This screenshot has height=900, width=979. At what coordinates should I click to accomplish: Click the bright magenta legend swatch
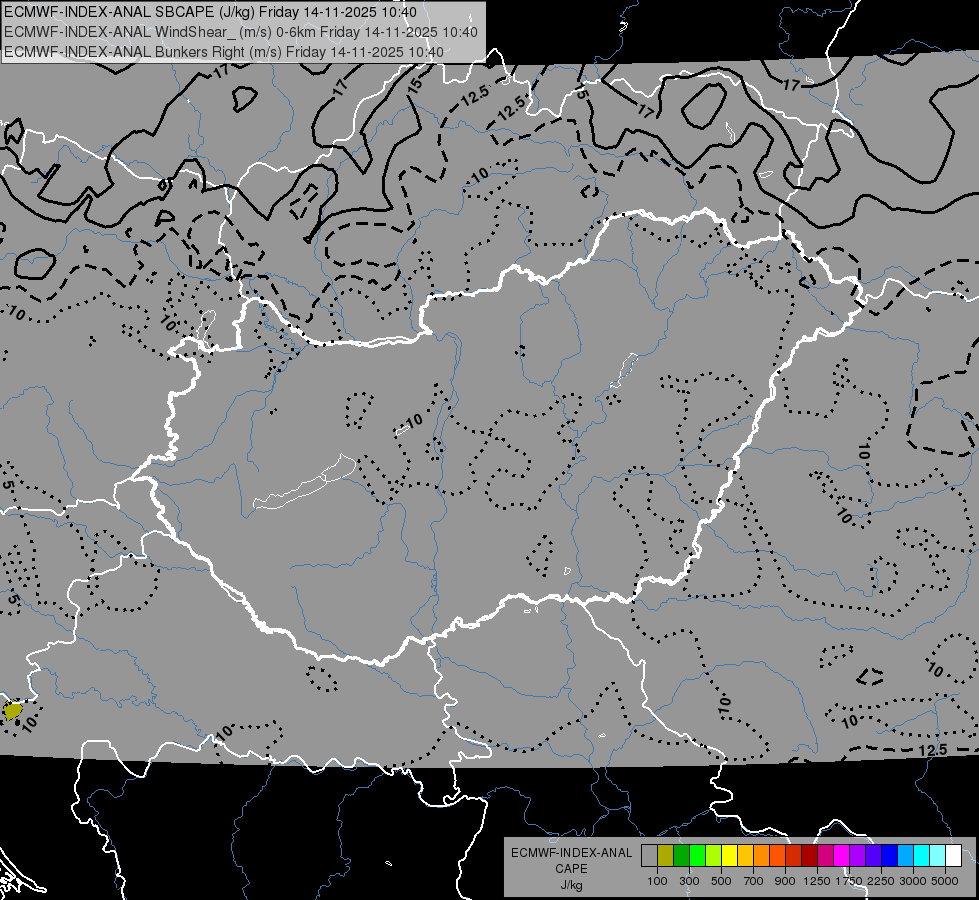pos(842,855)
